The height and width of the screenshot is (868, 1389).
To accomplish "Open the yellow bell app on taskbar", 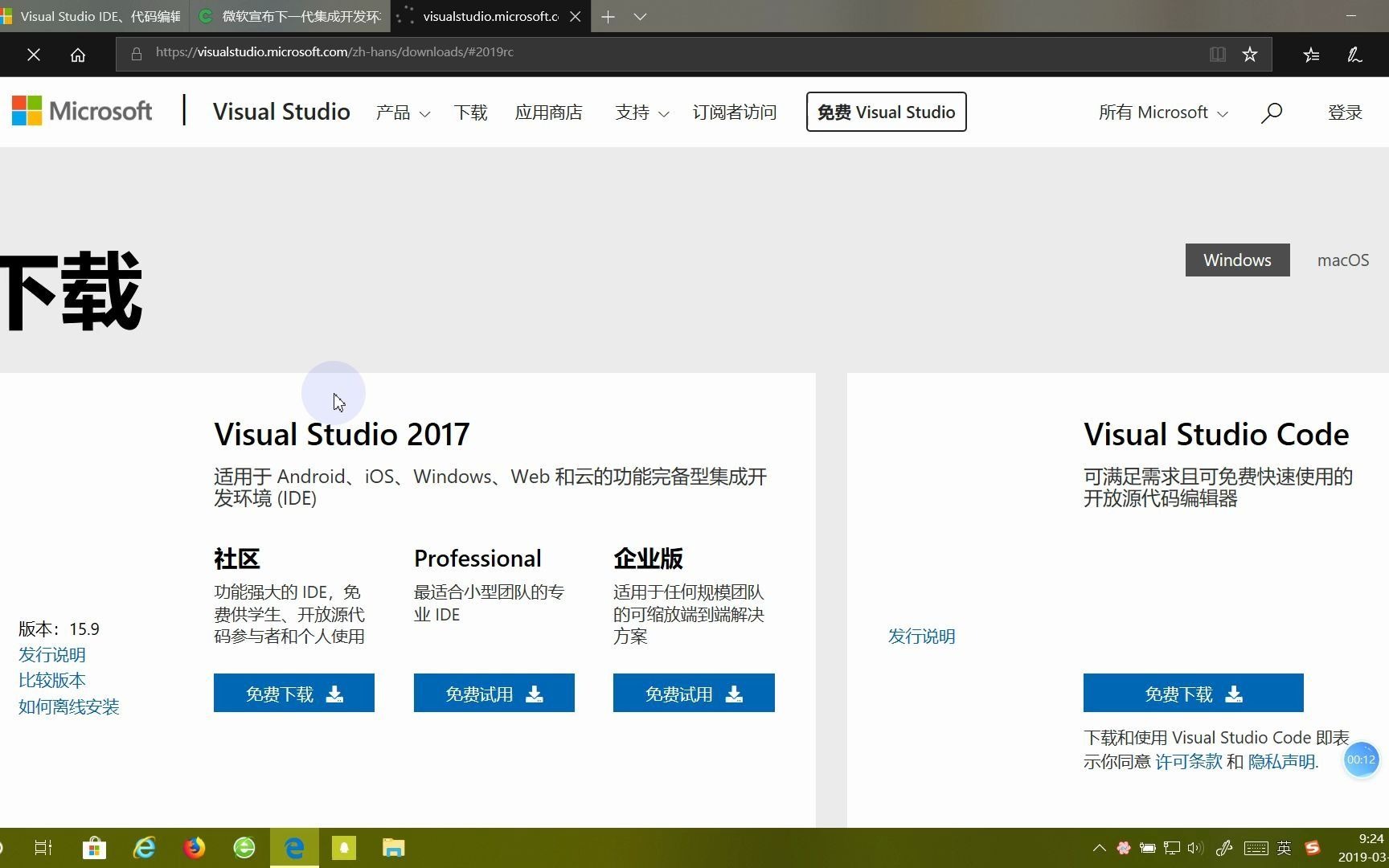I will 344,848.
